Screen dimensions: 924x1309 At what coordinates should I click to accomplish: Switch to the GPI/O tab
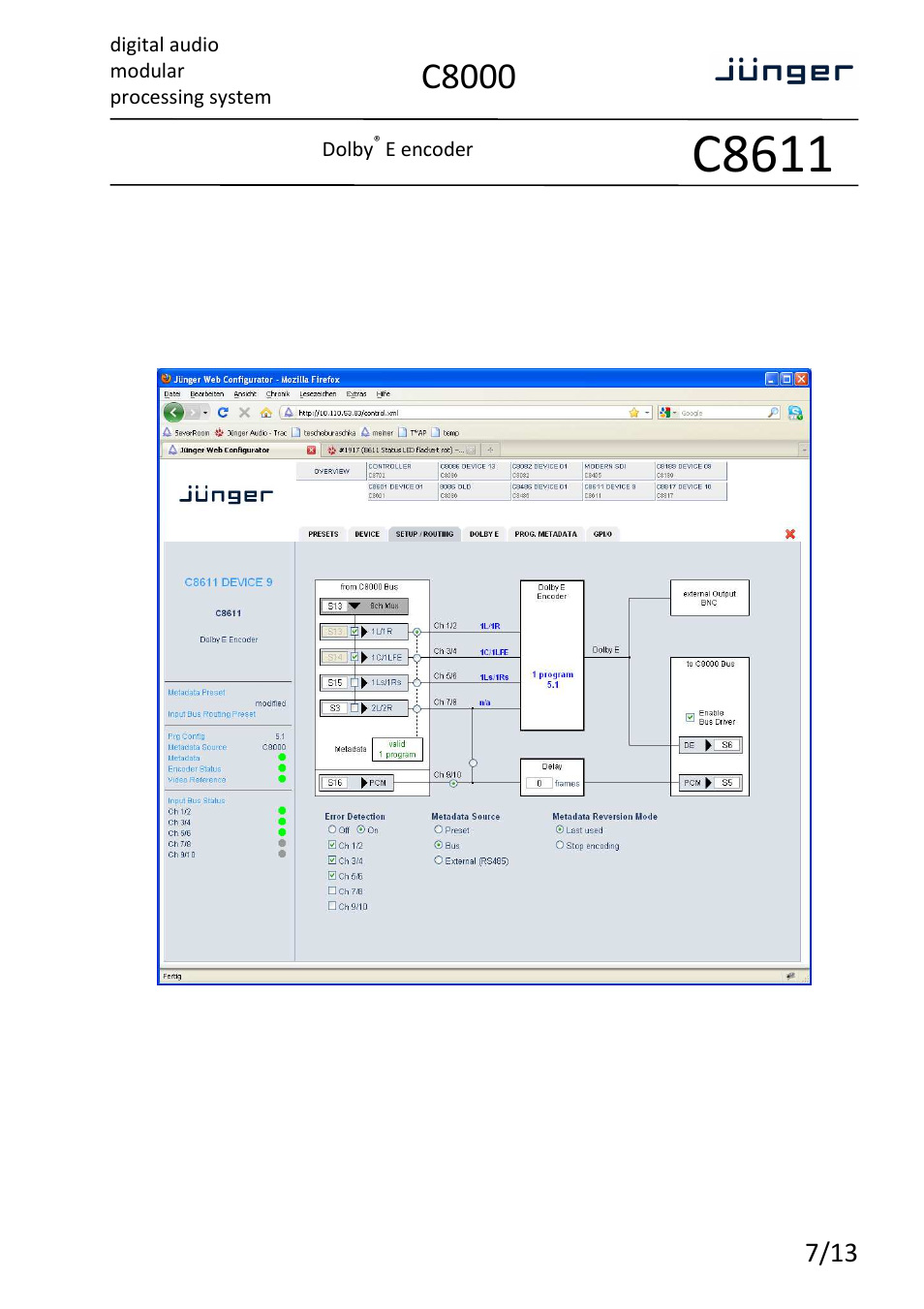602,534
